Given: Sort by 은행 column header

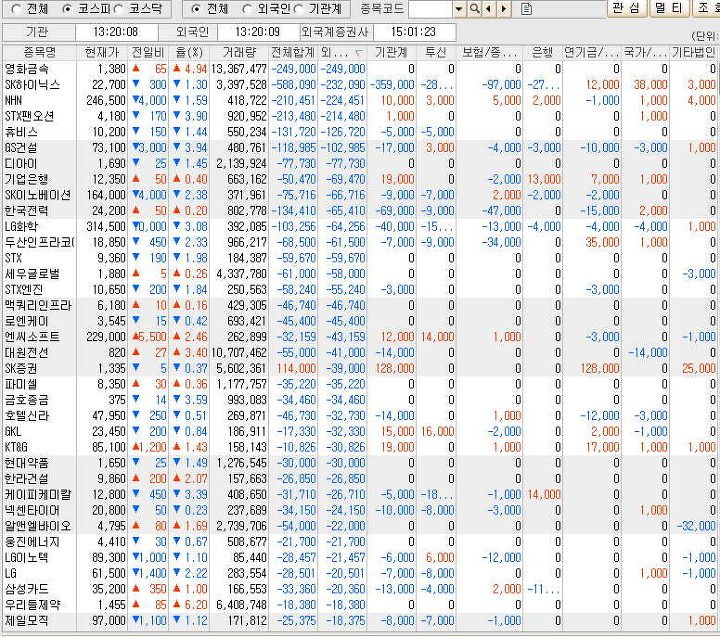Looking at the screenshot, I should click(x=542, y=52).
